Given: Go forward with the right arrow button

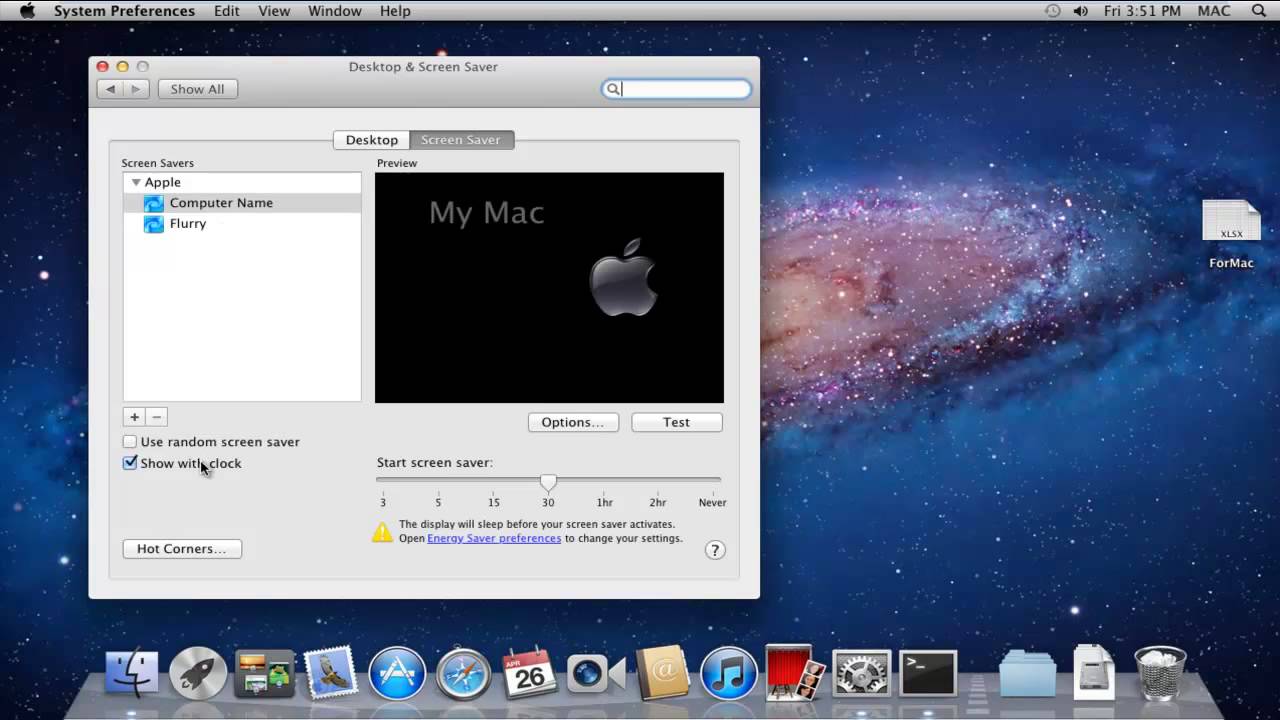Looking at the screenshot, I should [x=137, y=89].
